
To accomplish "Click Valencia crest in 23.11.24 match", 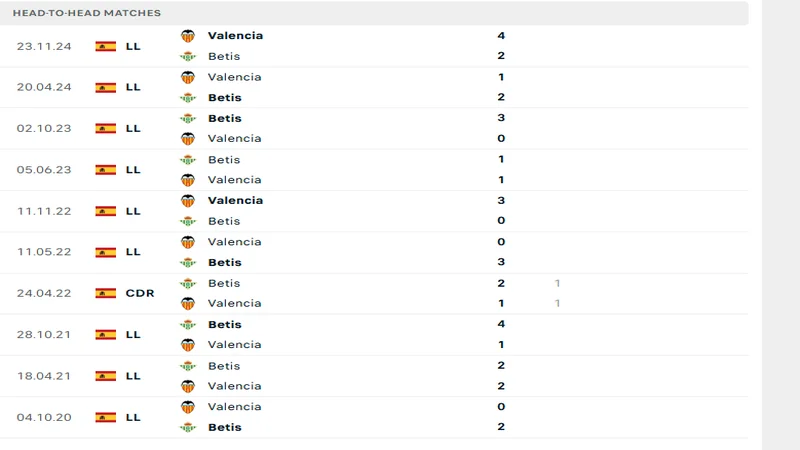I will 187,36.
